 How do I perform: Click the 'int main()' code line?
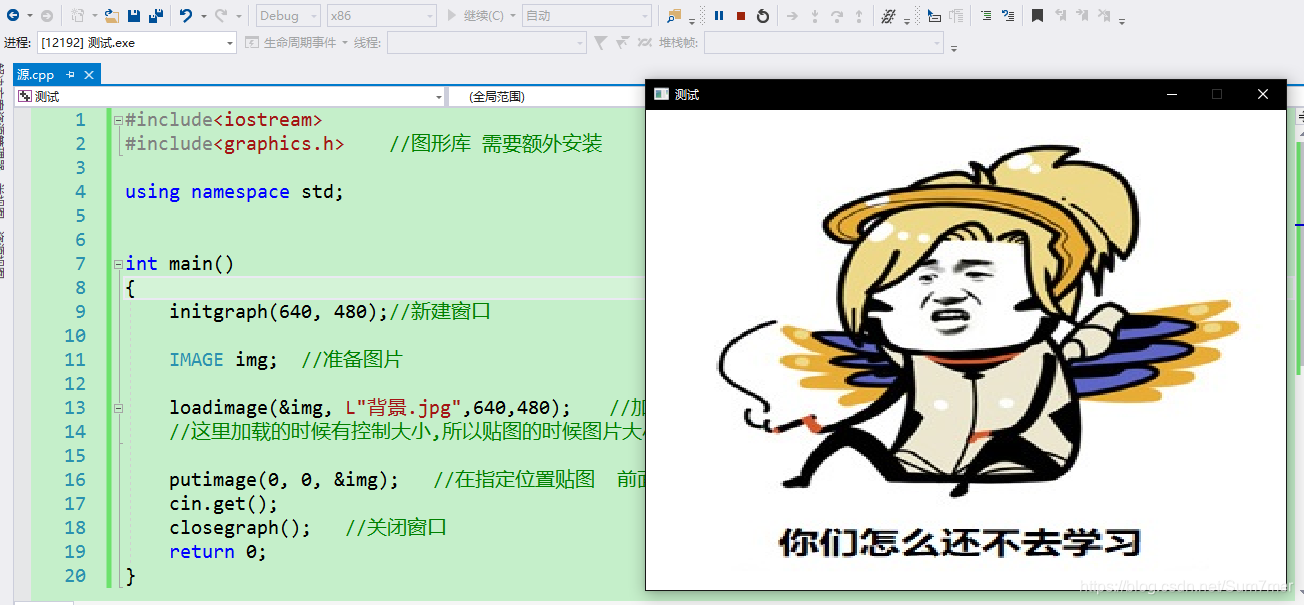pos(179,264)
